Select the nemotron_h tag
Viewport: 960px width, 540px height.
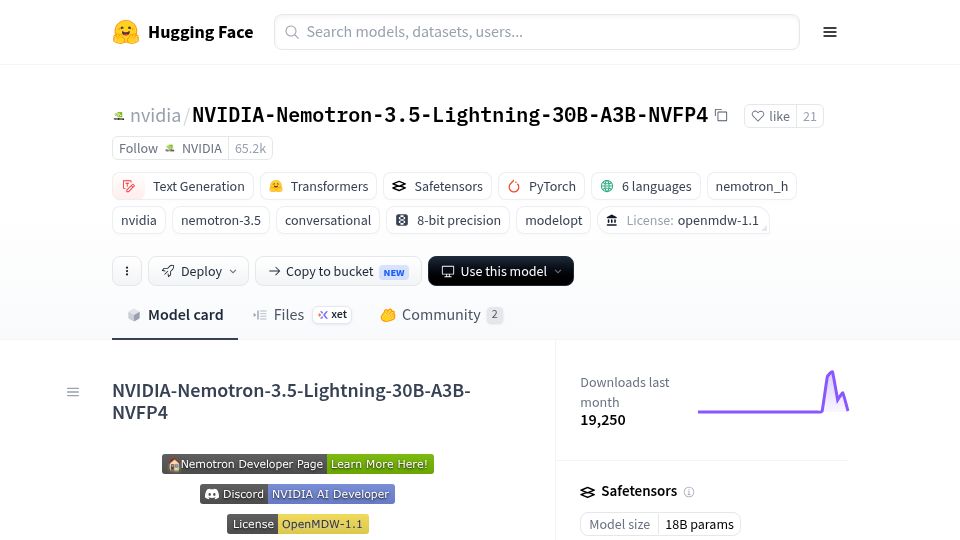point(751,186)
